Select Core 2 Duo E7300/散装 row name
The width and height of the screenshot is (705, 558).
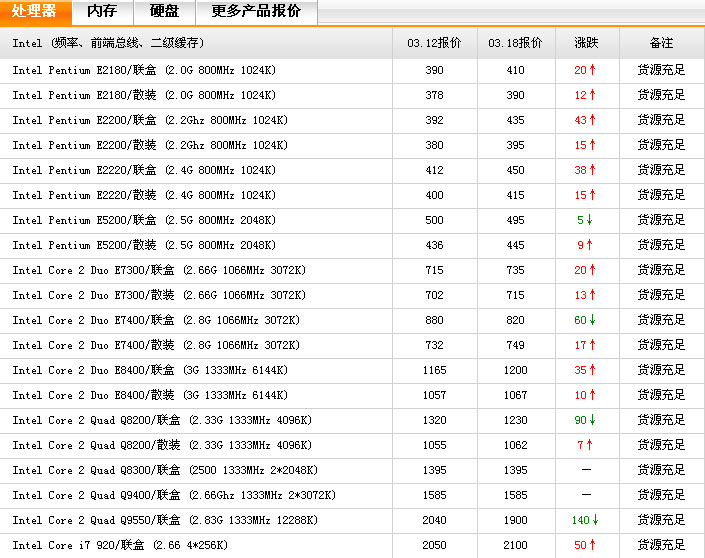coord(159,295)
